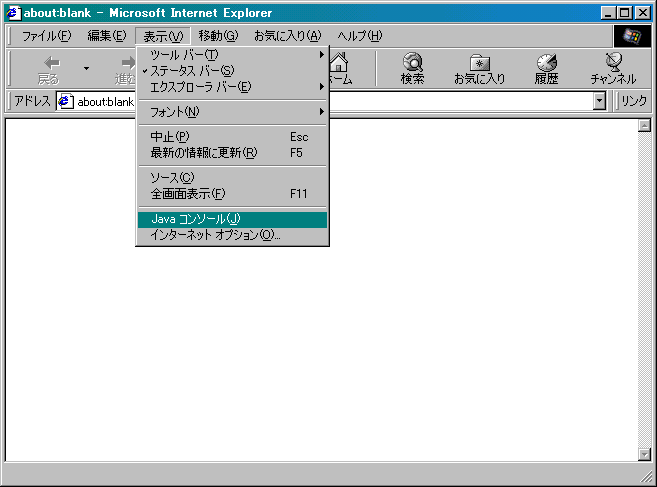The image size is (657, 487).
Task: Toggle the ステータス バー(S) checked item
Action: coord(233,70)
